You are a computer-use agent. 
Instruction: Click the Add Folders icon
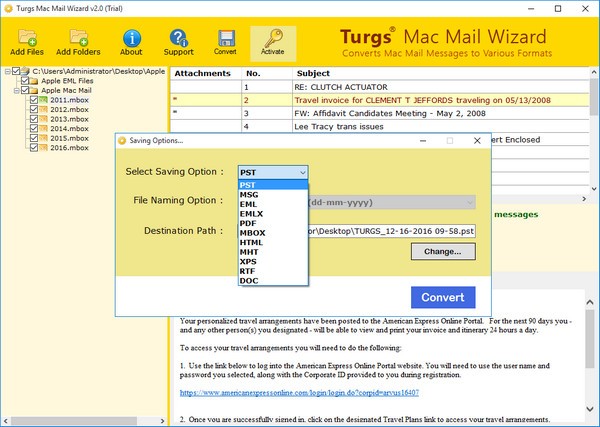[x=78, y=36]
